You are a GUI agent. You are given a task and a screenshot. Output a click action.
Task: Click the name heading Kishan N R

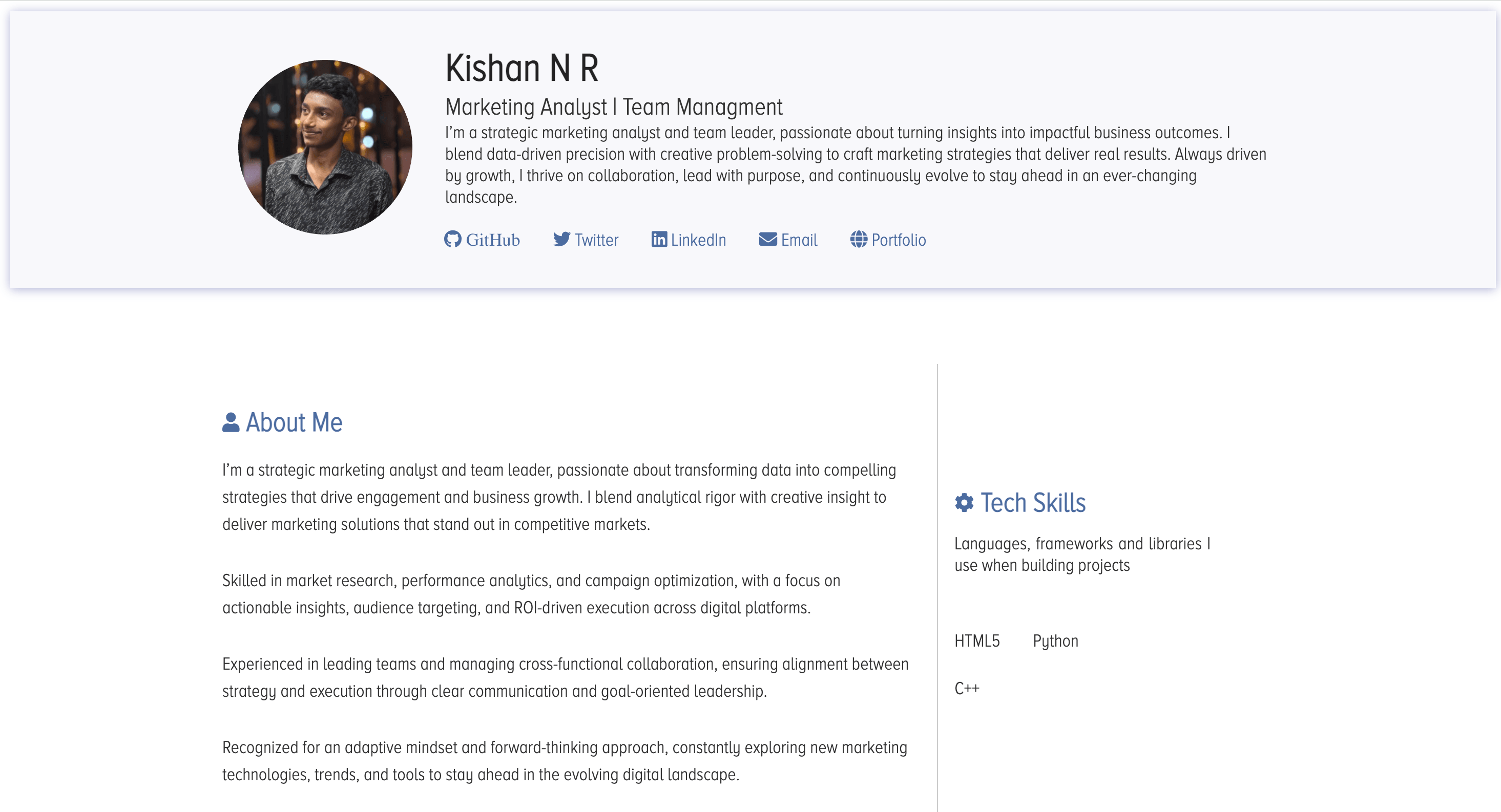pos(520,67)
